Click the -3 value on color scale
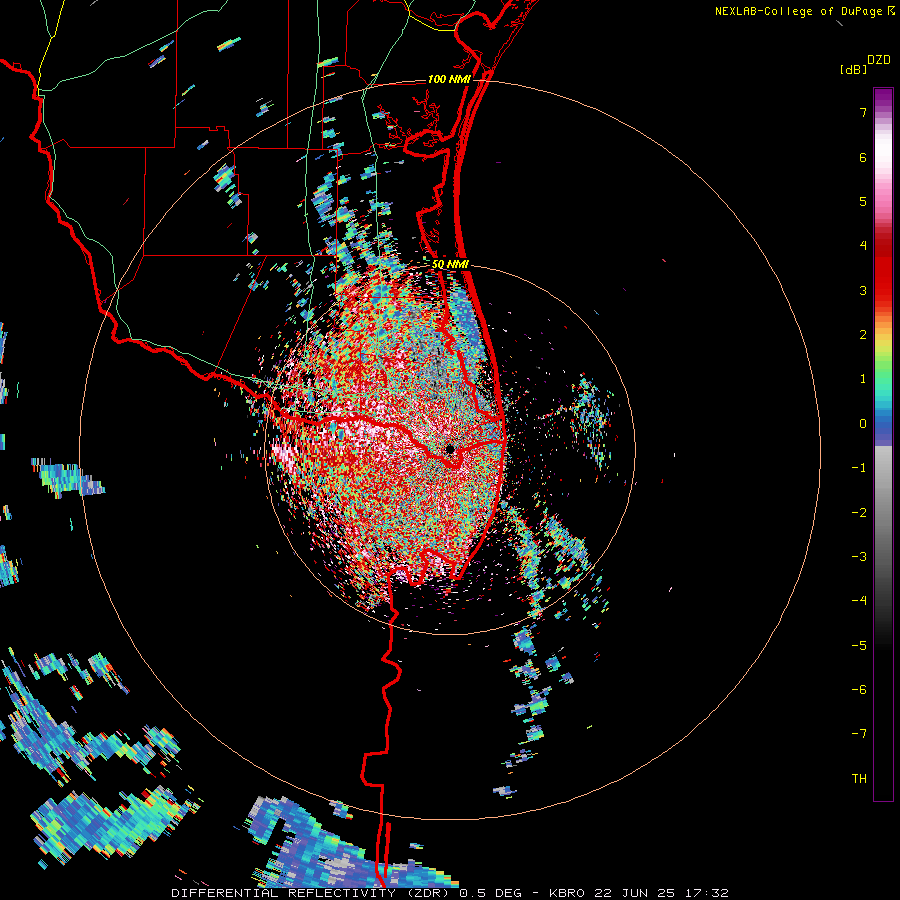 point(859,556)
